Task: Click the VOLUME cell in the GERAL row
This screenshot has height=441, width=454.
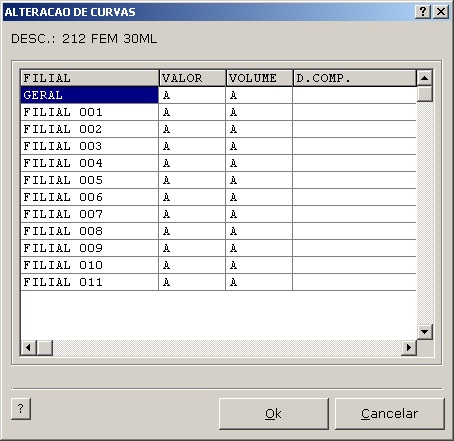Action: (259, 95)
